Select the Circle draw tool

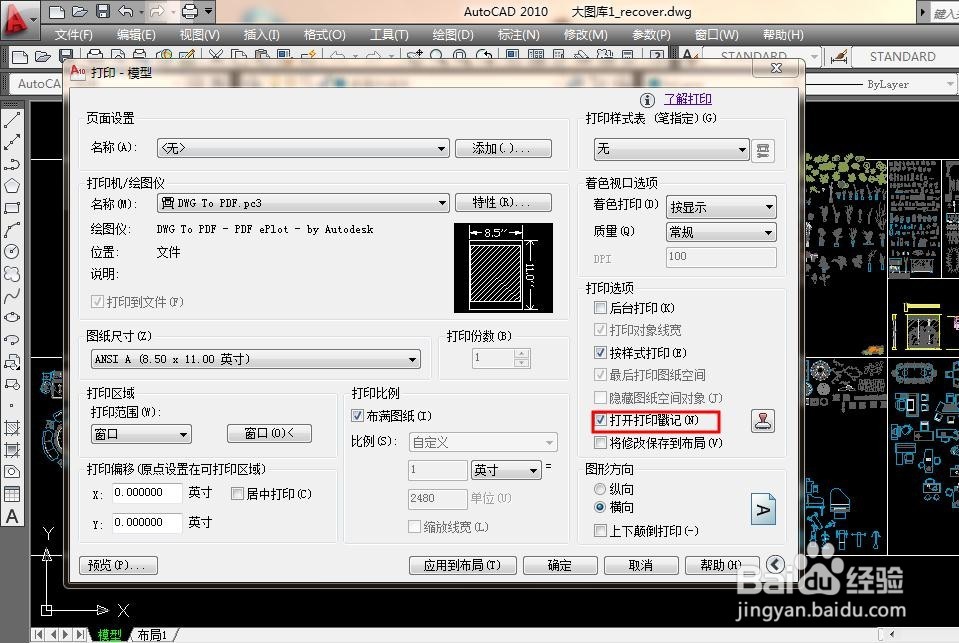[12, 251]
